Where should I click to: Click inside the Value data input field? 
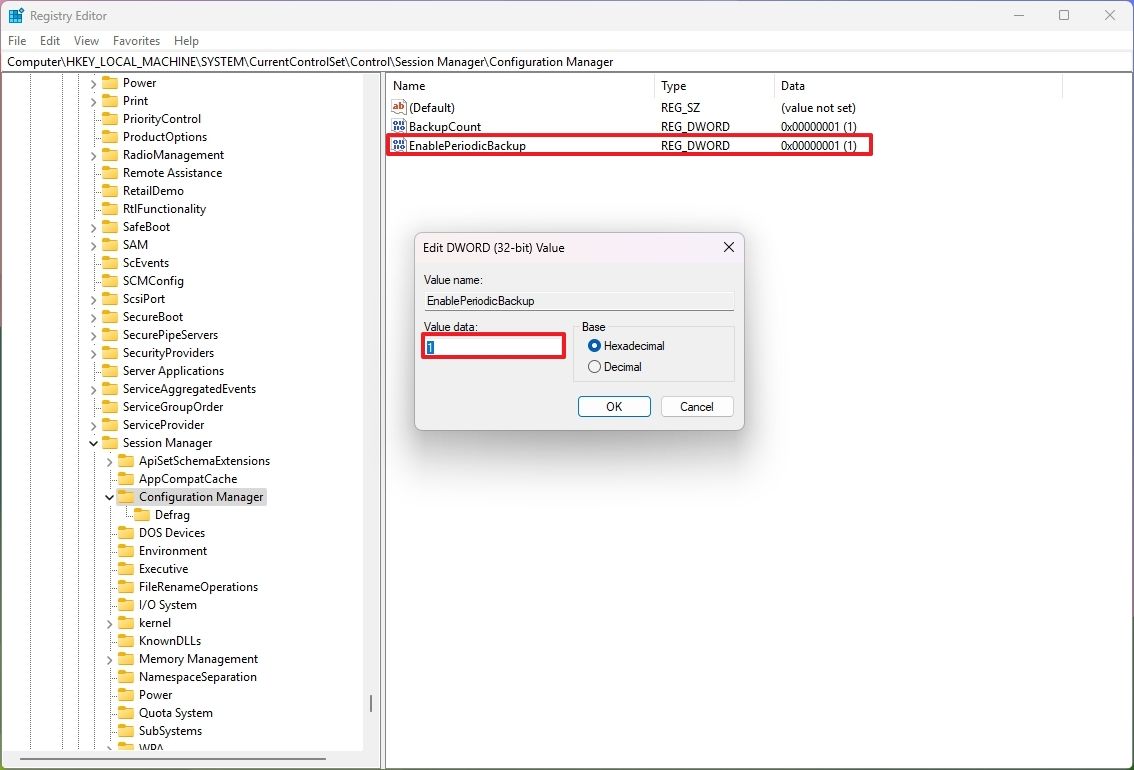493,345
